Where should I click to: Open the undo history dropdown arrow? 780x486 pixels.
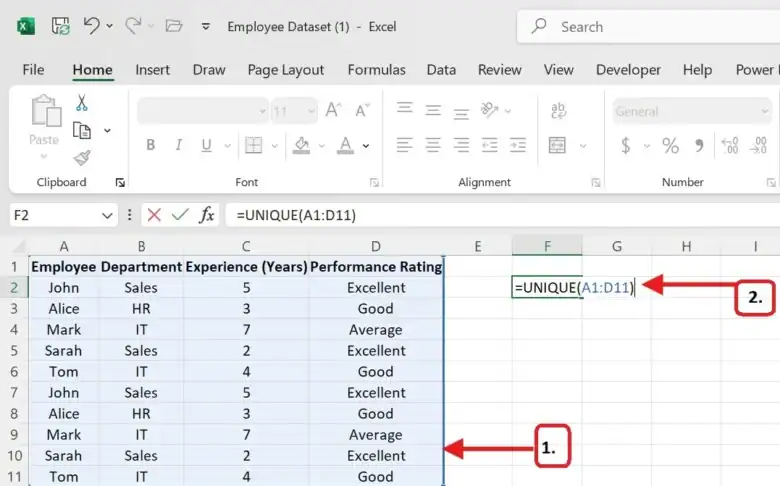109,26
